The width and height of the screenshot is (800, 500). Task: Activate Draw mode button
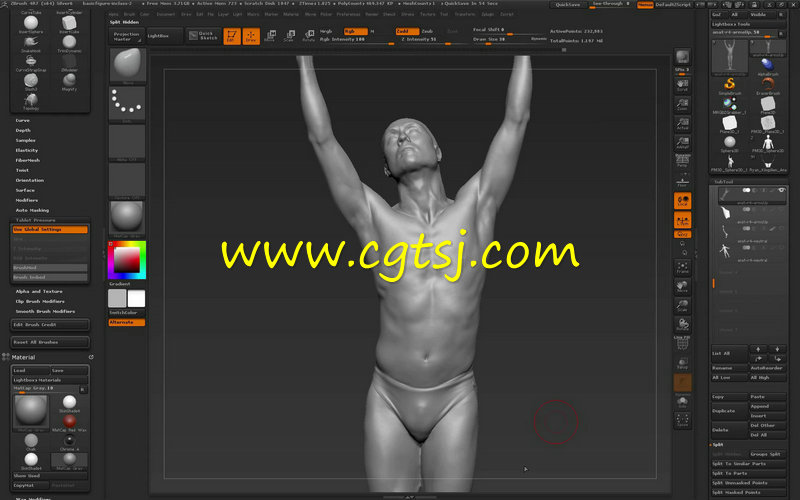pyautogui.click(x=251, y=36)
